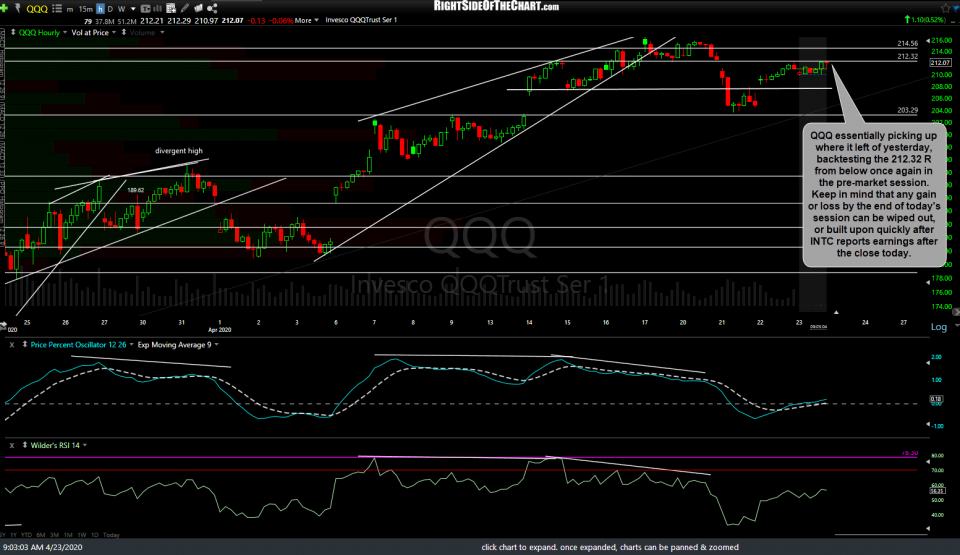Click the RightSideOfTheChart.com header logo
Image resolution: width=960 pixels, height=555 pixels.
496,6
